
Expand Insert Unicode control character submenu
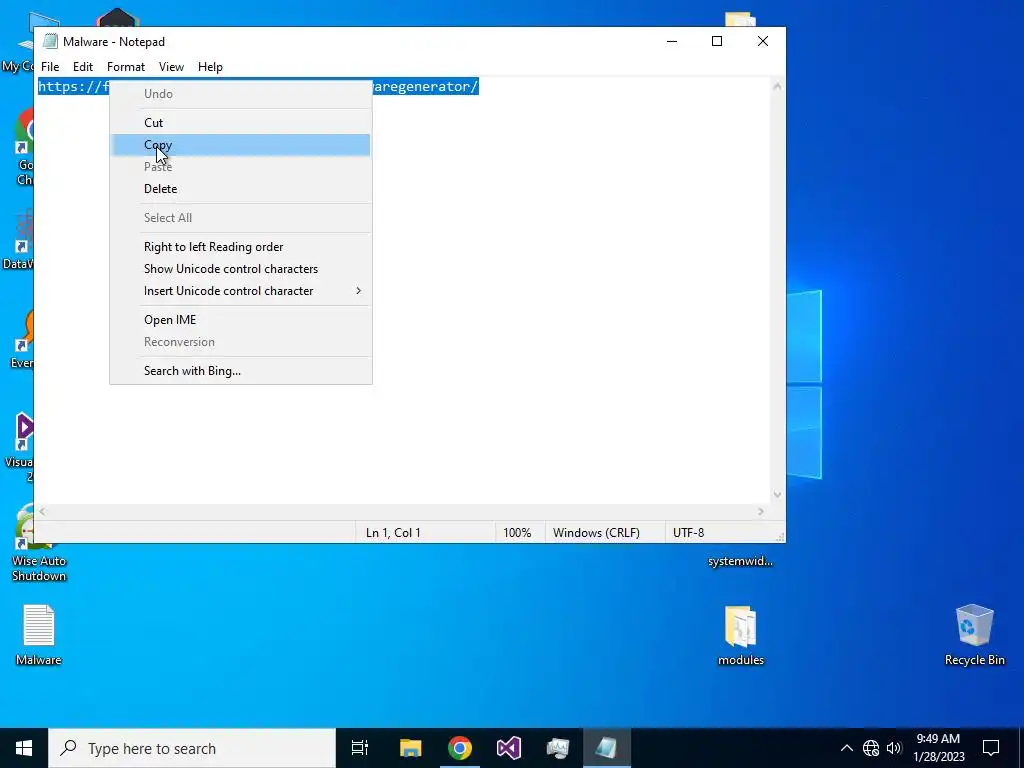pyautogui.click(x=240, y=291)
